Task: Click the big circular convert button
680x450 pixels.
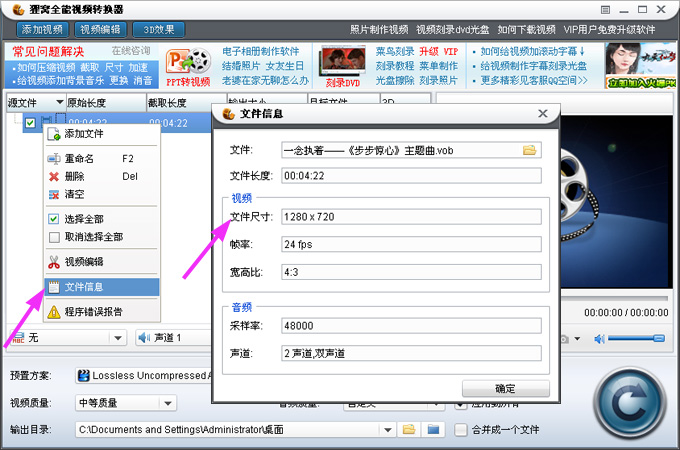Action: (630, 404)
